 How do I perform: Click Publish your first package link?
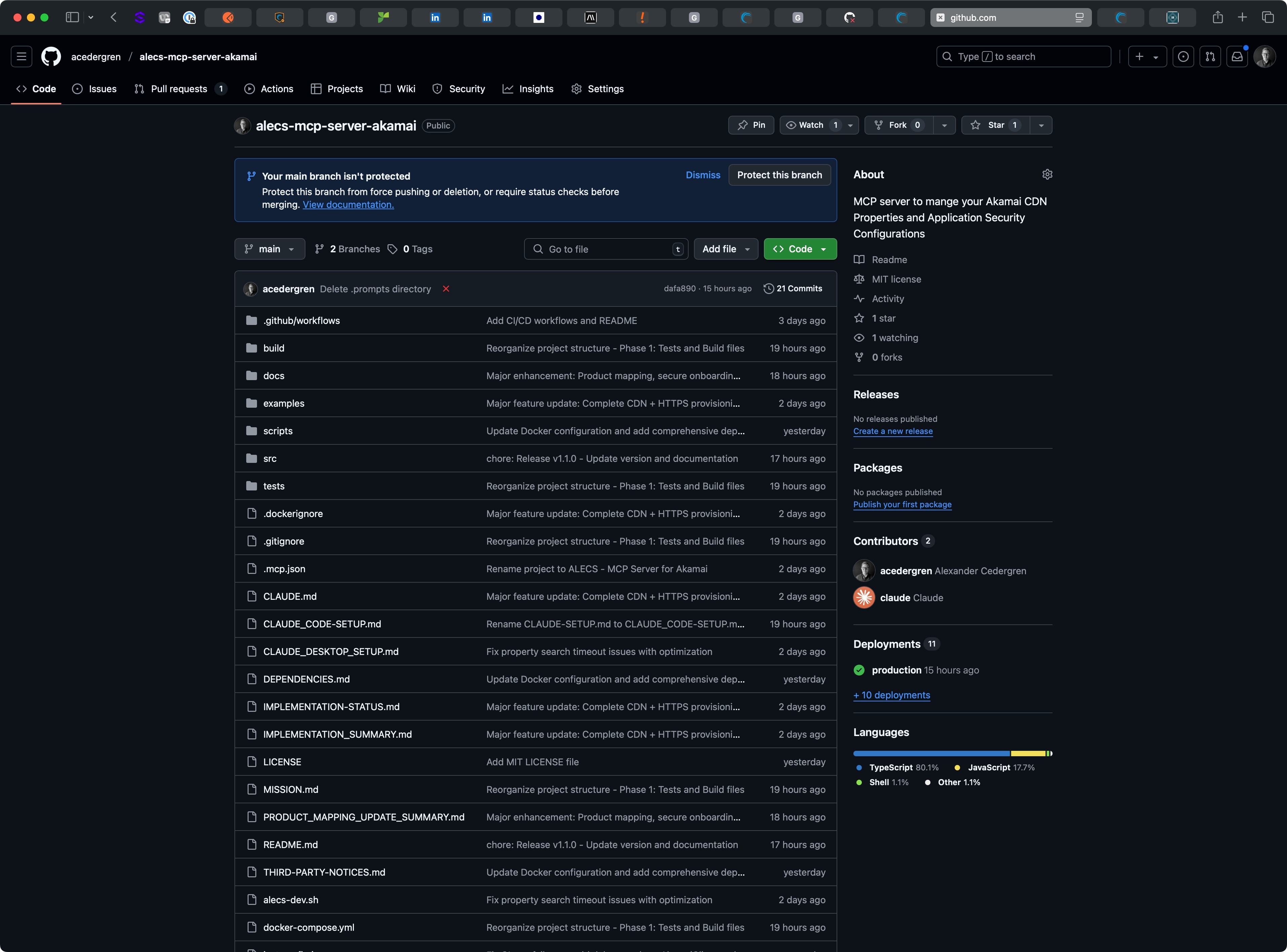902,504
